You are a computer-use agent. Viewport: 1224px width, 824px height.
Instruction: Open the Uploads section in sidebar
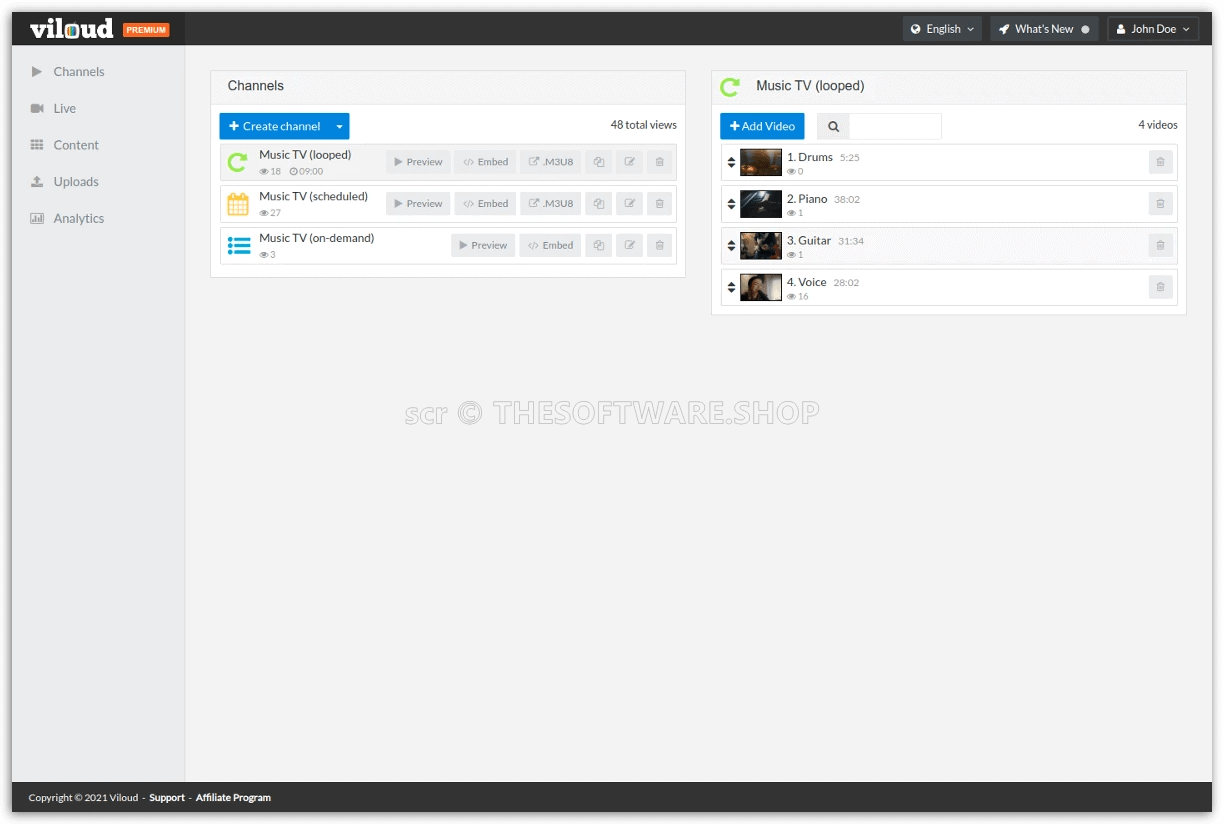click(76, 182)
